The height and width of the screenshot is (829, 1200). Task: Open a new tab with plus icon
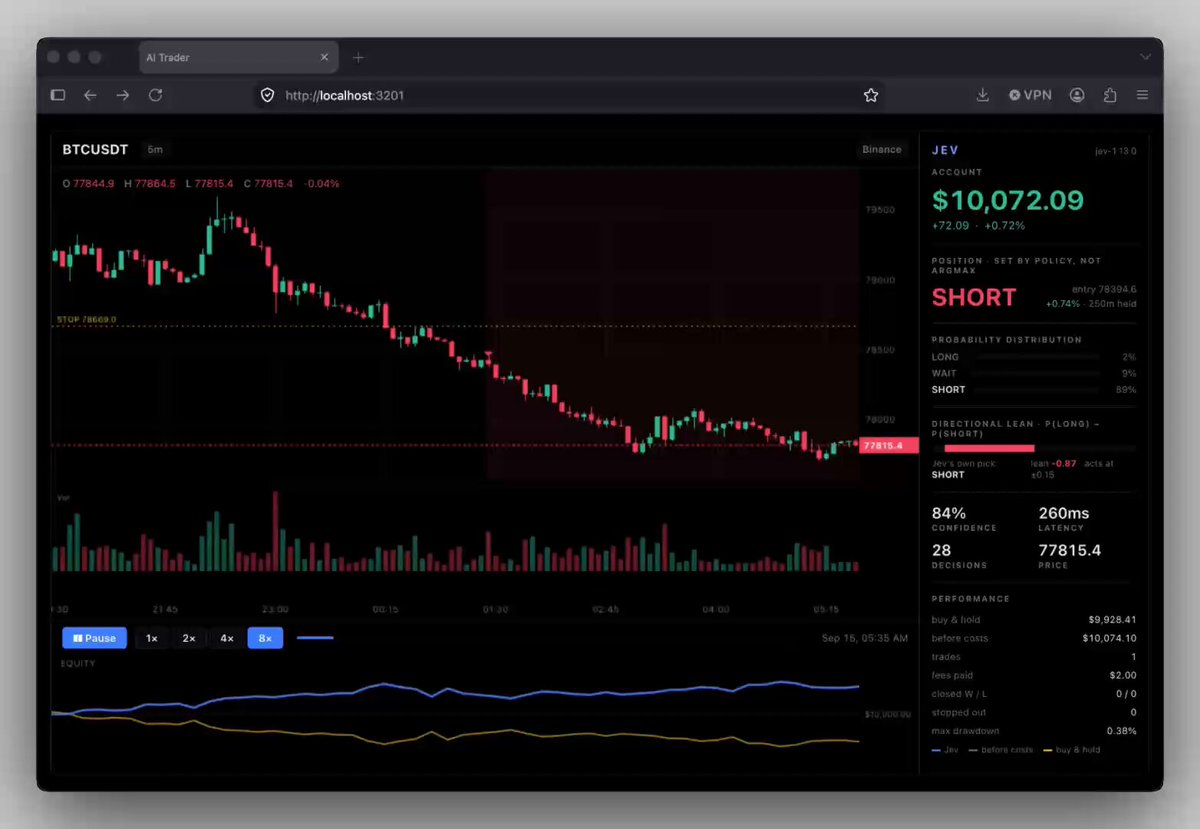(x=359, y=57)
